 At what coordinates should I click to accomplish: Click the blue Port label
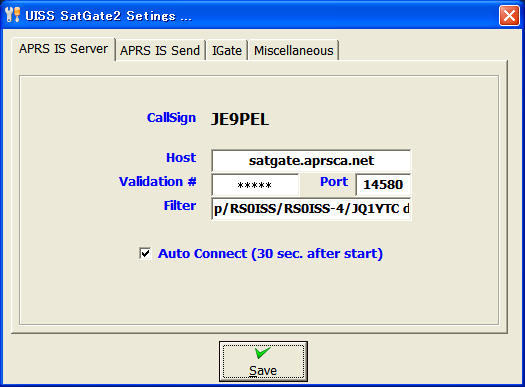(334, 182)
